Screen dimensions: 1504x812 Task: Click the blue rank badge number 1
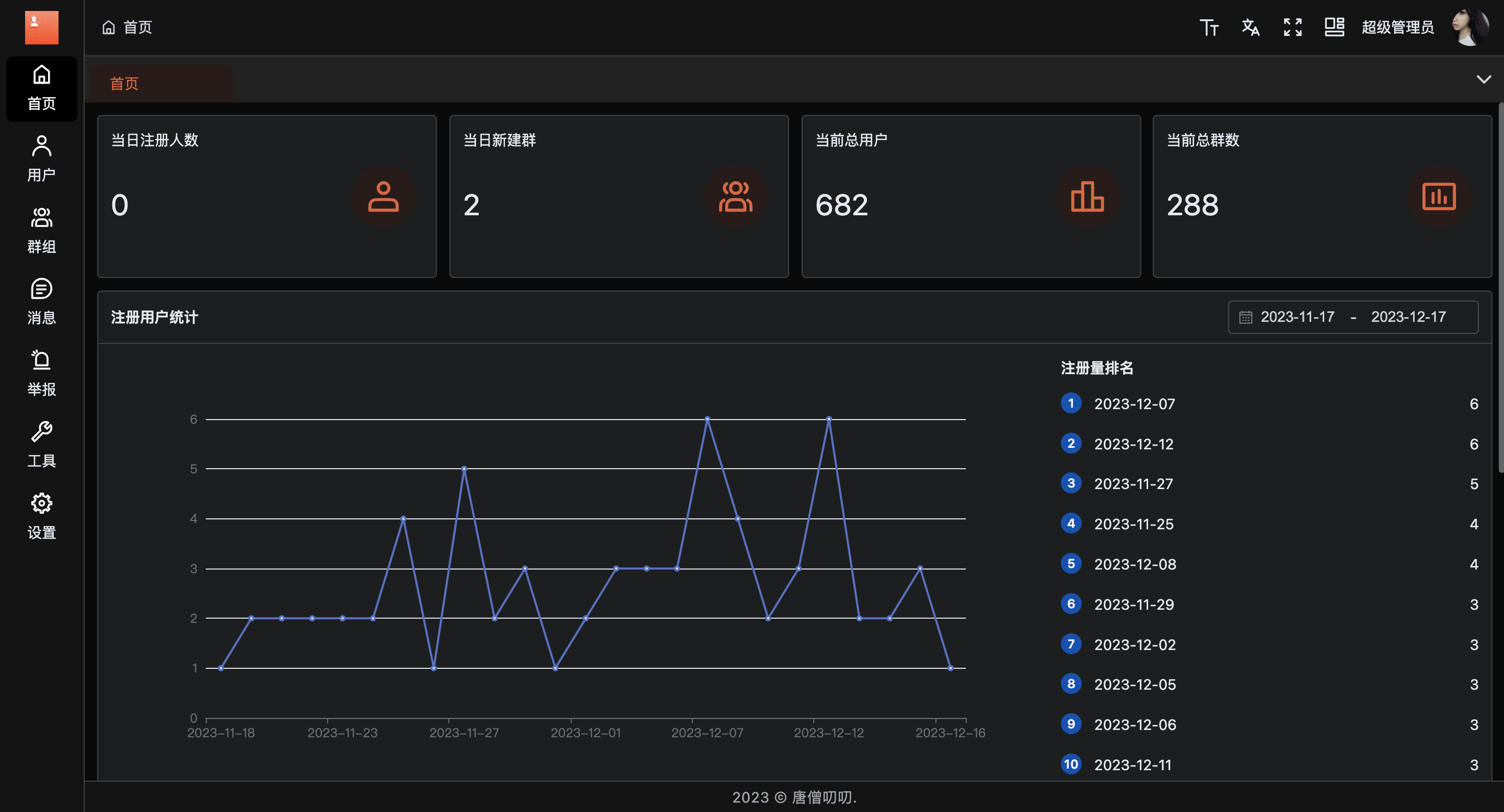pos(1071,403)
